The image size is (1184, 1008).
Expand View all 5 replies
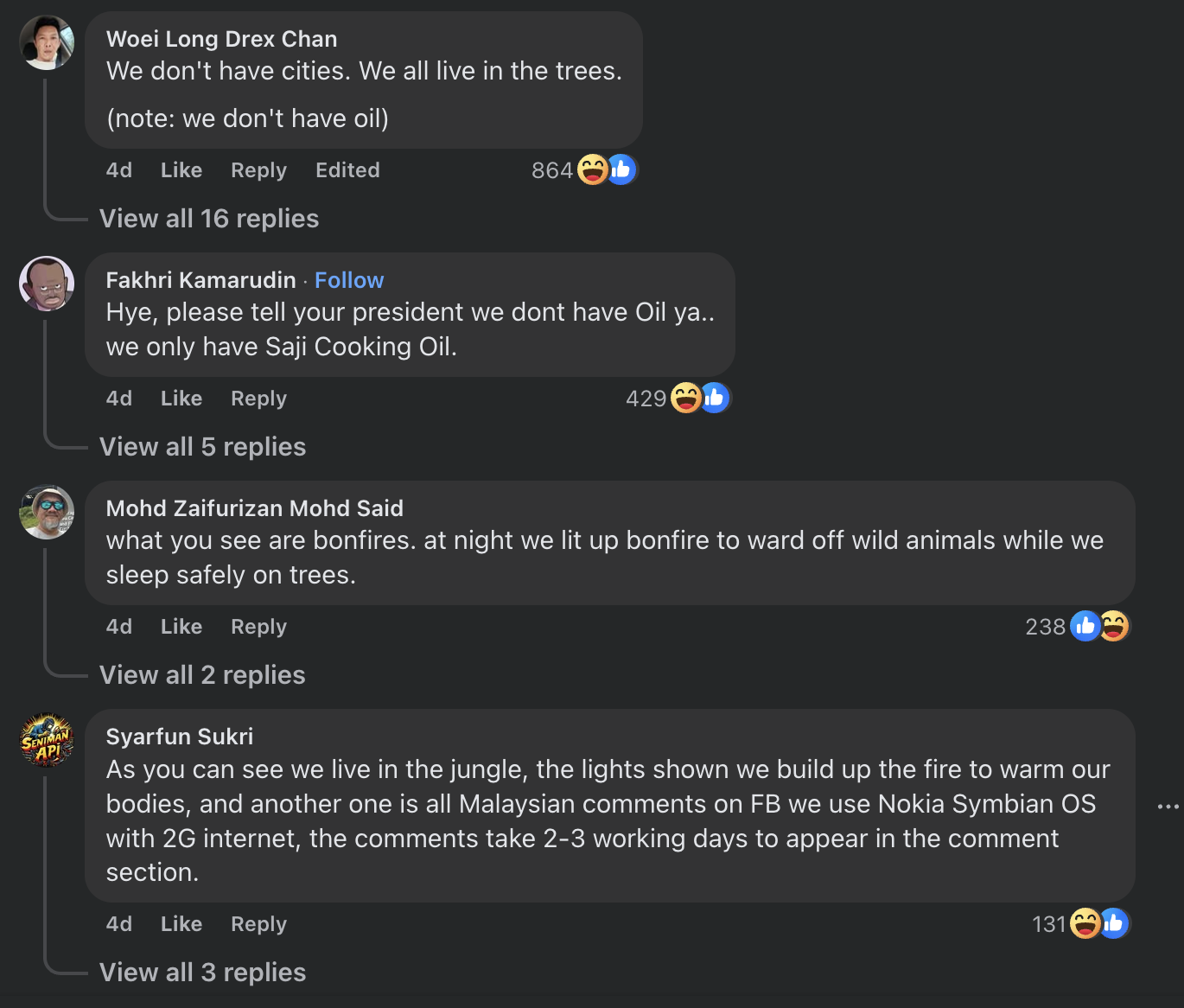(x=202, y=447)
